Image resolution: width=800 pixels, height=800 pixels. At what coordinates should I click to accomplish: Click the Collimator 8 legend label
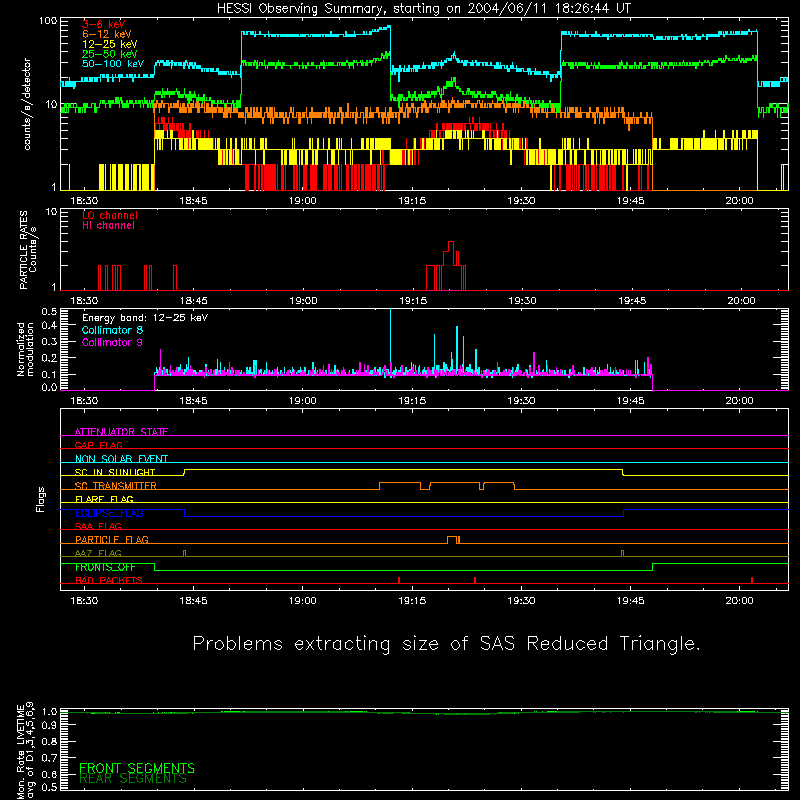coord(112,330)
